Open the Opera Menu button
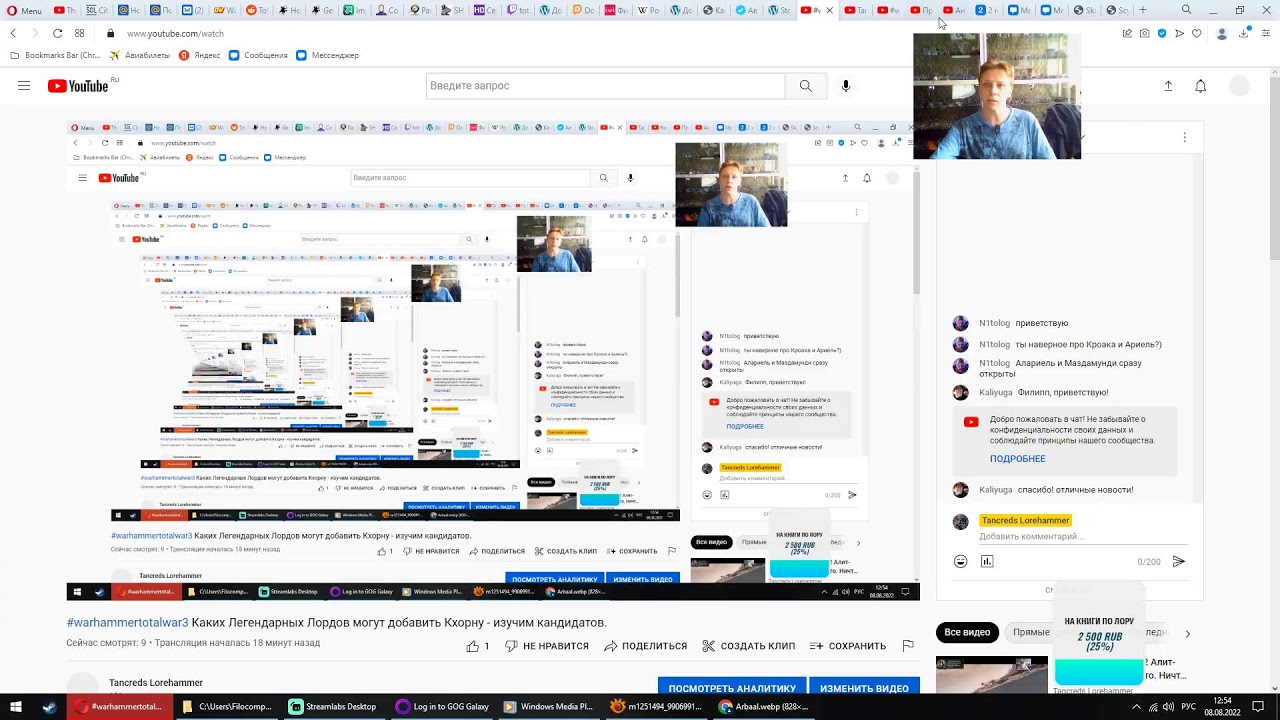Screen dimensions: 1280x720 [x=25, y=10]
